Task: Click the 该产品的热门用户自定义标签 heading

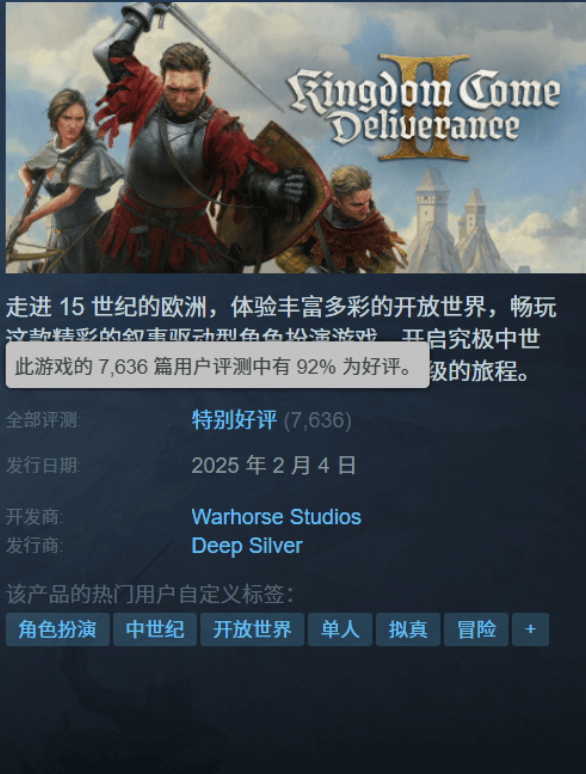Action: click(x=150, y=594)
